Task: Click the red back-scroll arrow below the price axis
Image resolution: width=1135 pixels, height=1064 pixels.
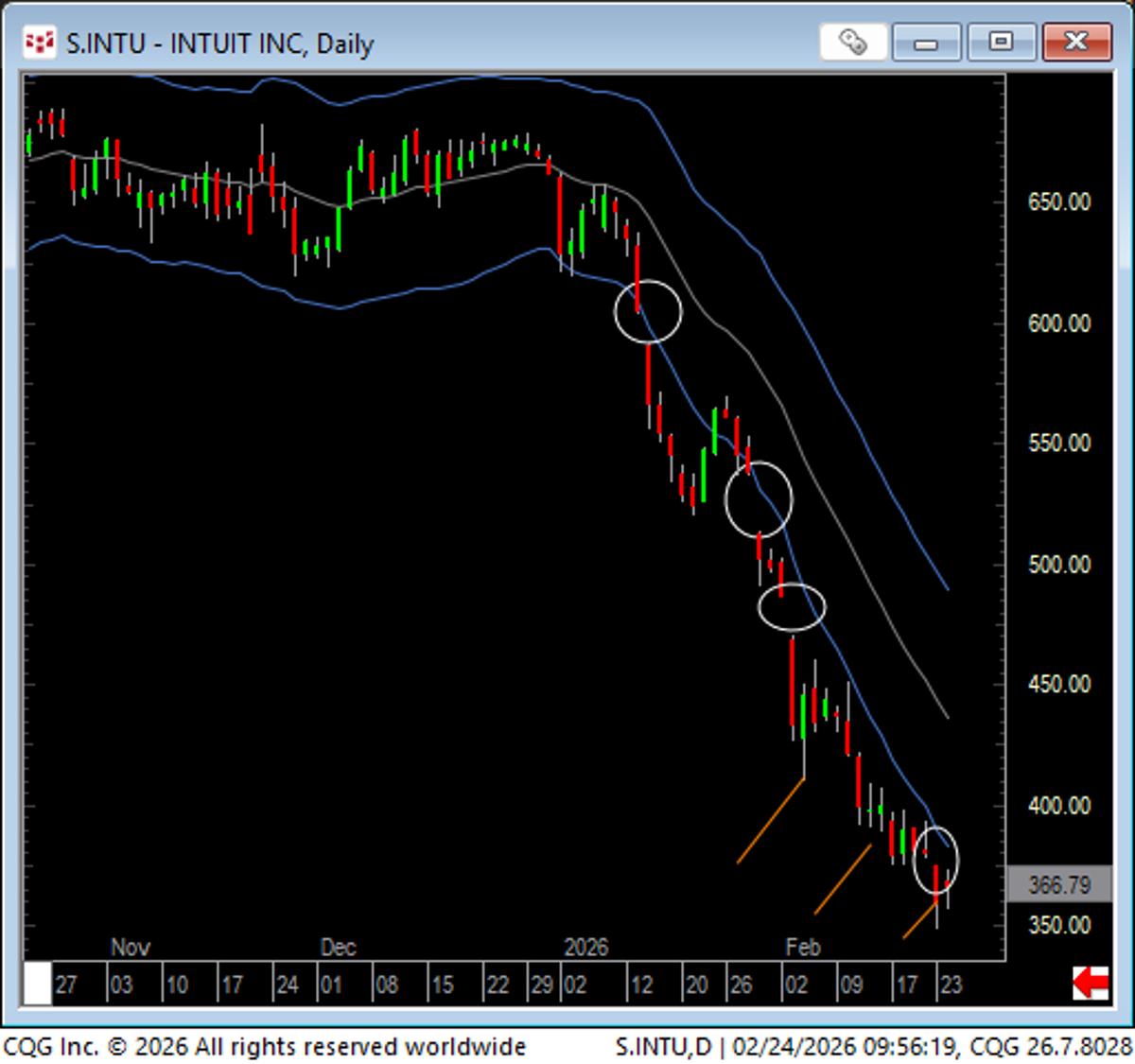Action: pos(1090,984)
